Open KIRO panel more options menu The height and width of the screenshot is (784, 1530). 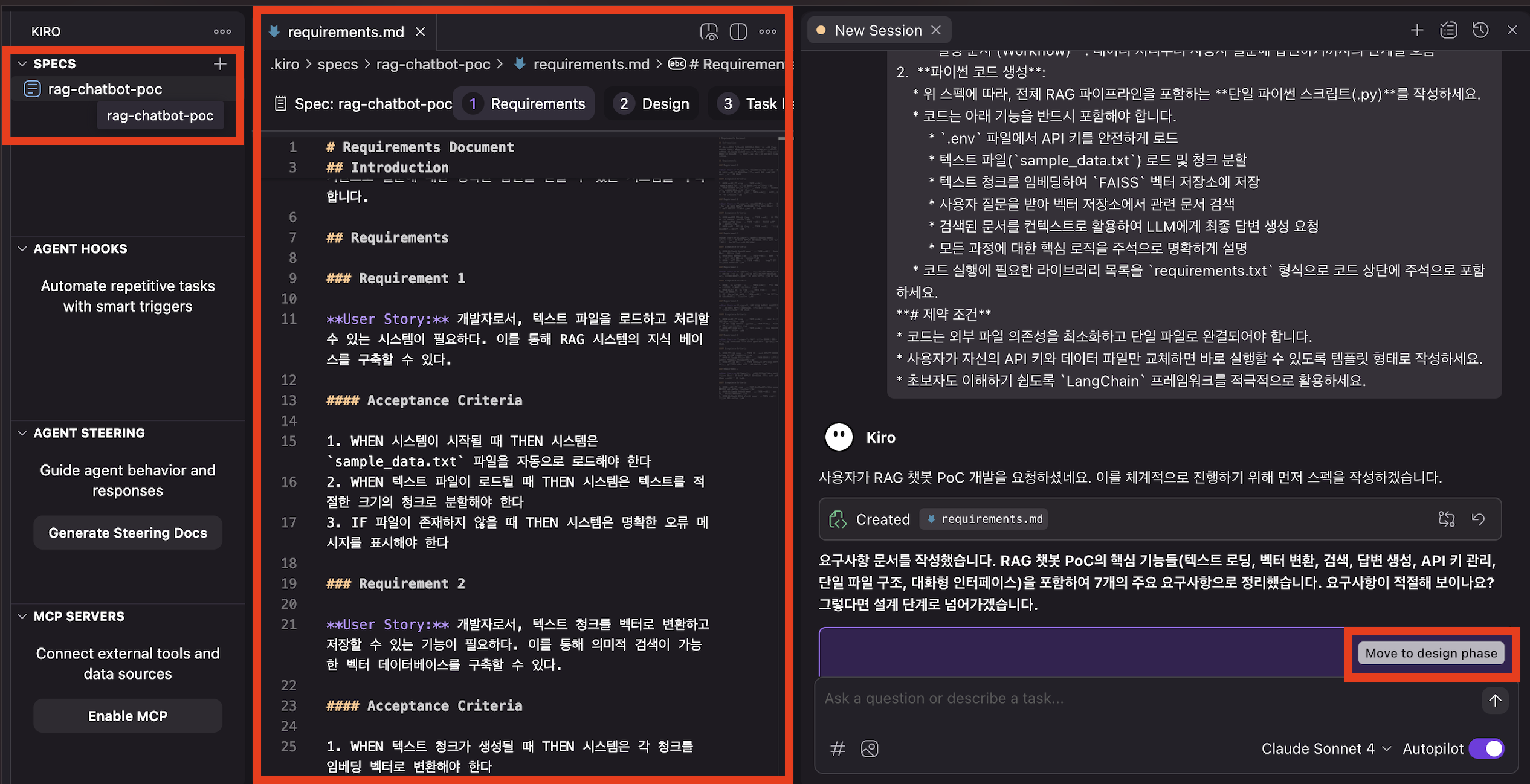222,31
